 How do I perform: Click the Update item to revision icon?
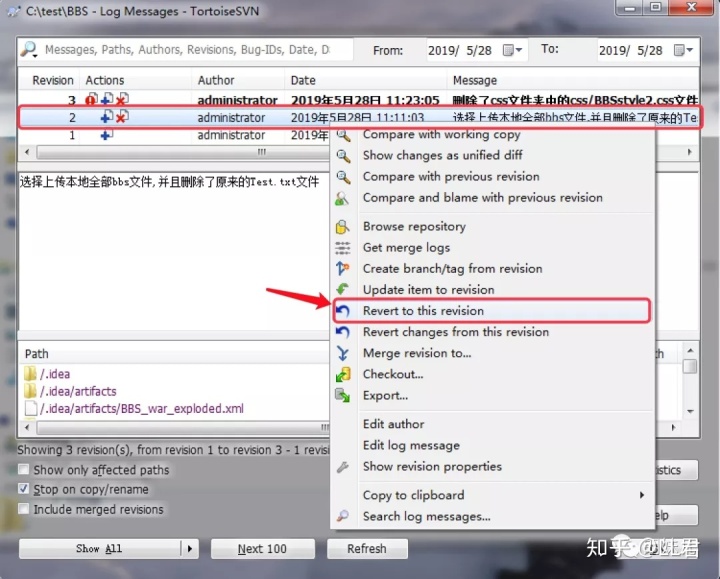point(343,289)
